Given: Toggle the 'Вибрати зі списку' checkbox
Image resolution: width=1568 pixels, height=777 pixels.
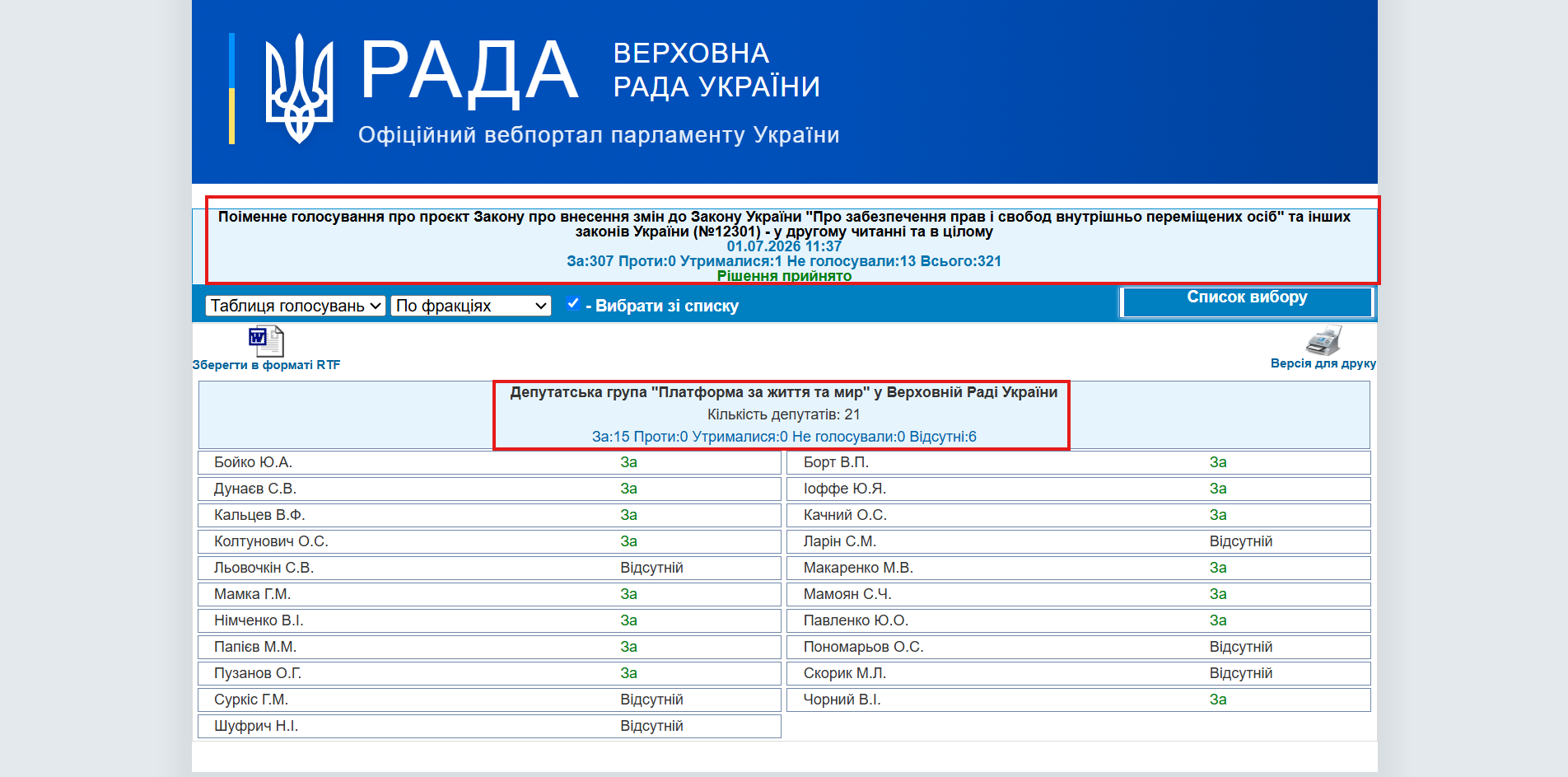Looking at the screenshot, I should (x=573, y=303).
